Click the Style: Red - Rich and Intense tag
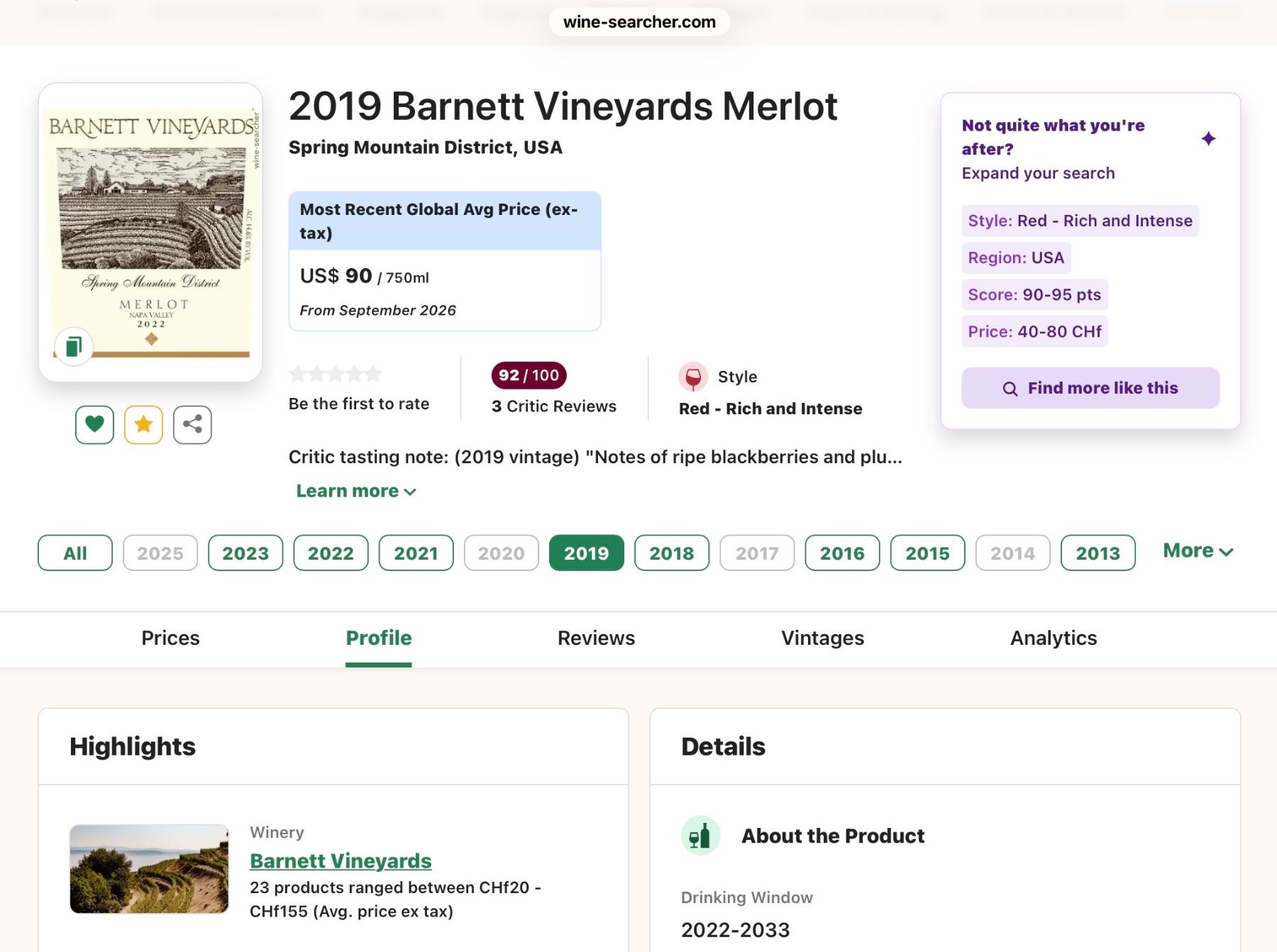The image size is (1277, 952). (x=1080, y=221)
